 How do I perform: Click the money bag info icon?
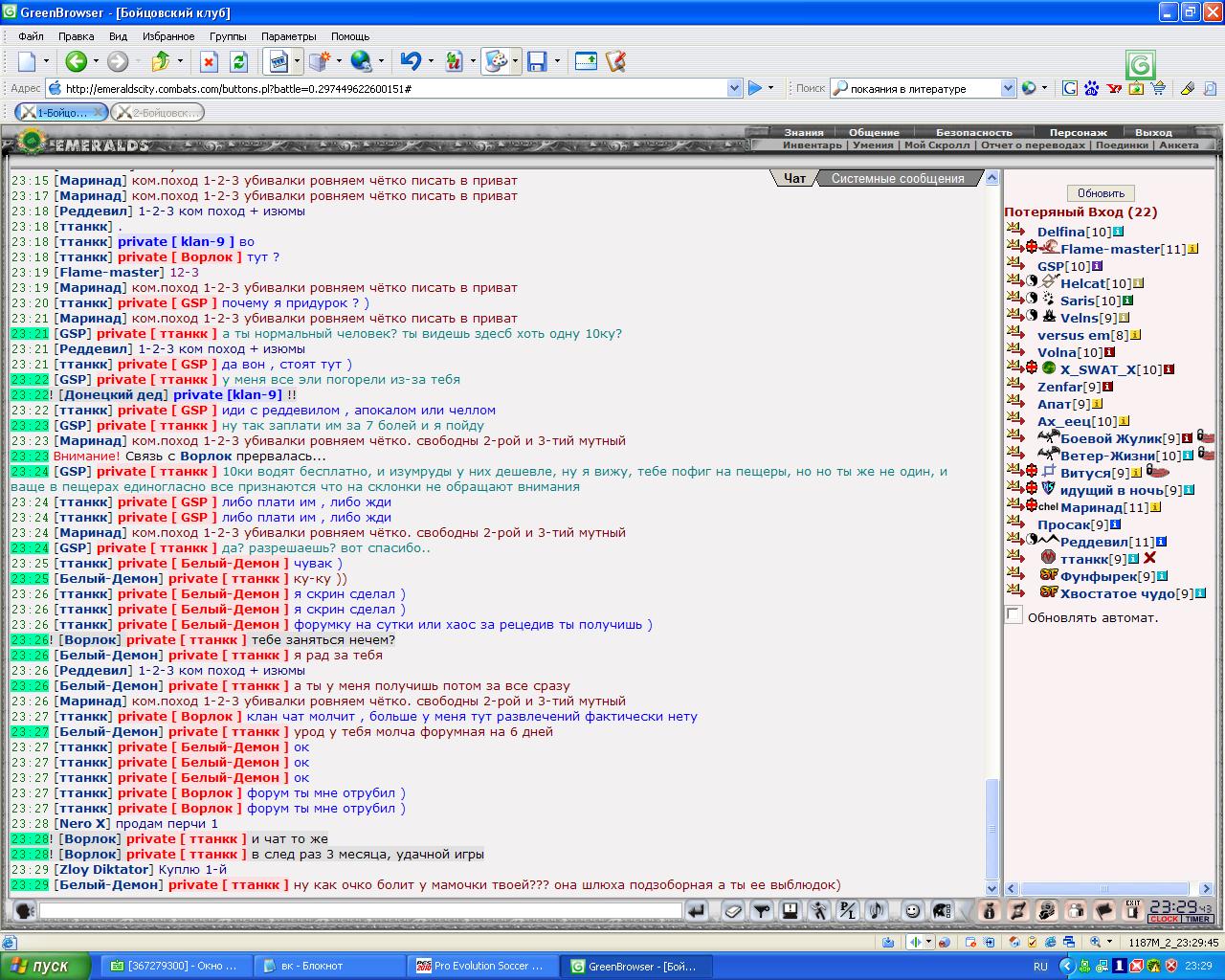click(990, 910)
